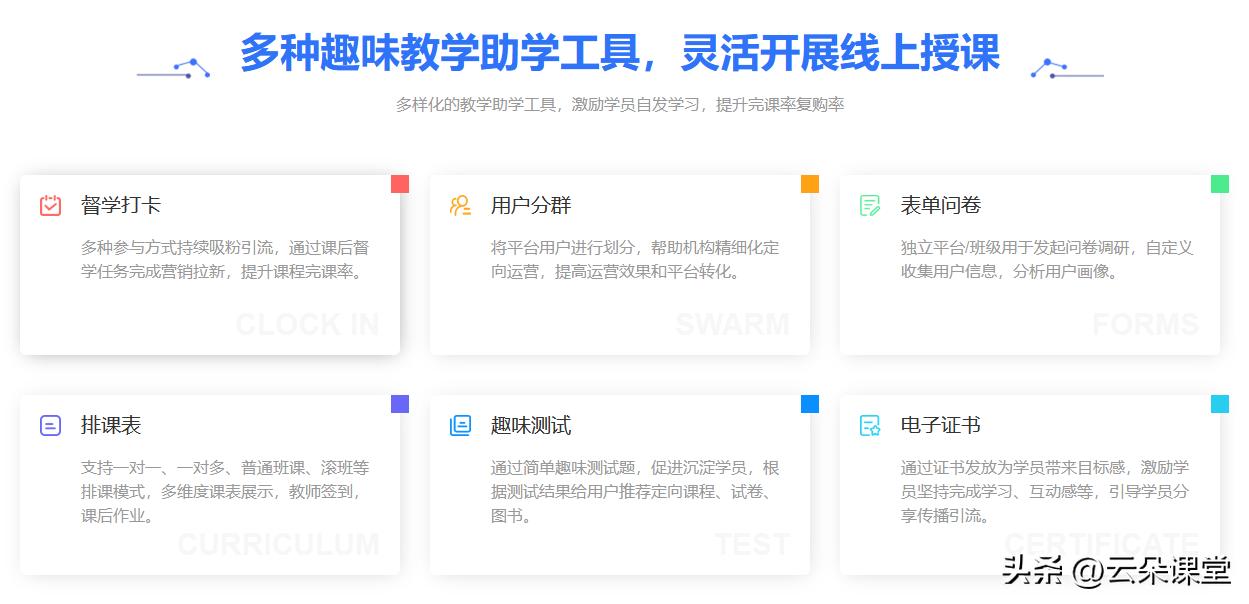The width and height of the screenshot is (1249, 604).
Task: Select the orange corner marker on 用户分群 card
Action: pyautogui.click(x=809, y=183)
